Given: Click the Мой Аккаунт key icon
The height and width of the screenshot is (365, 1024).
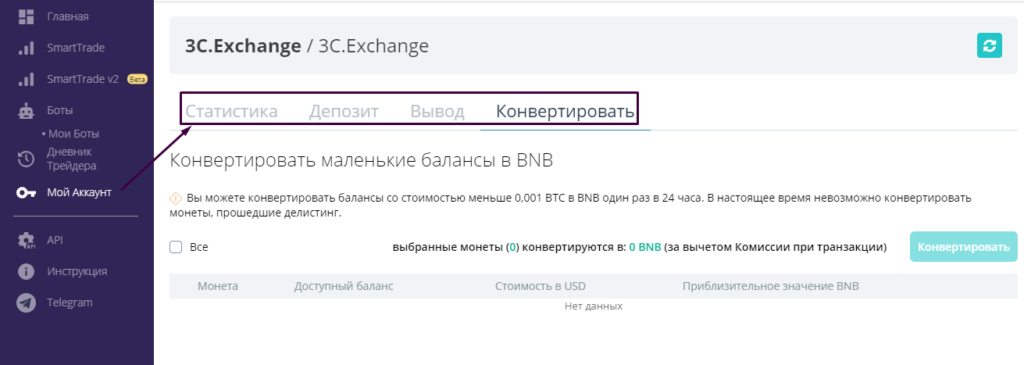Looking at the screenshot, I should pyautogui.click(x=26, y=193).
